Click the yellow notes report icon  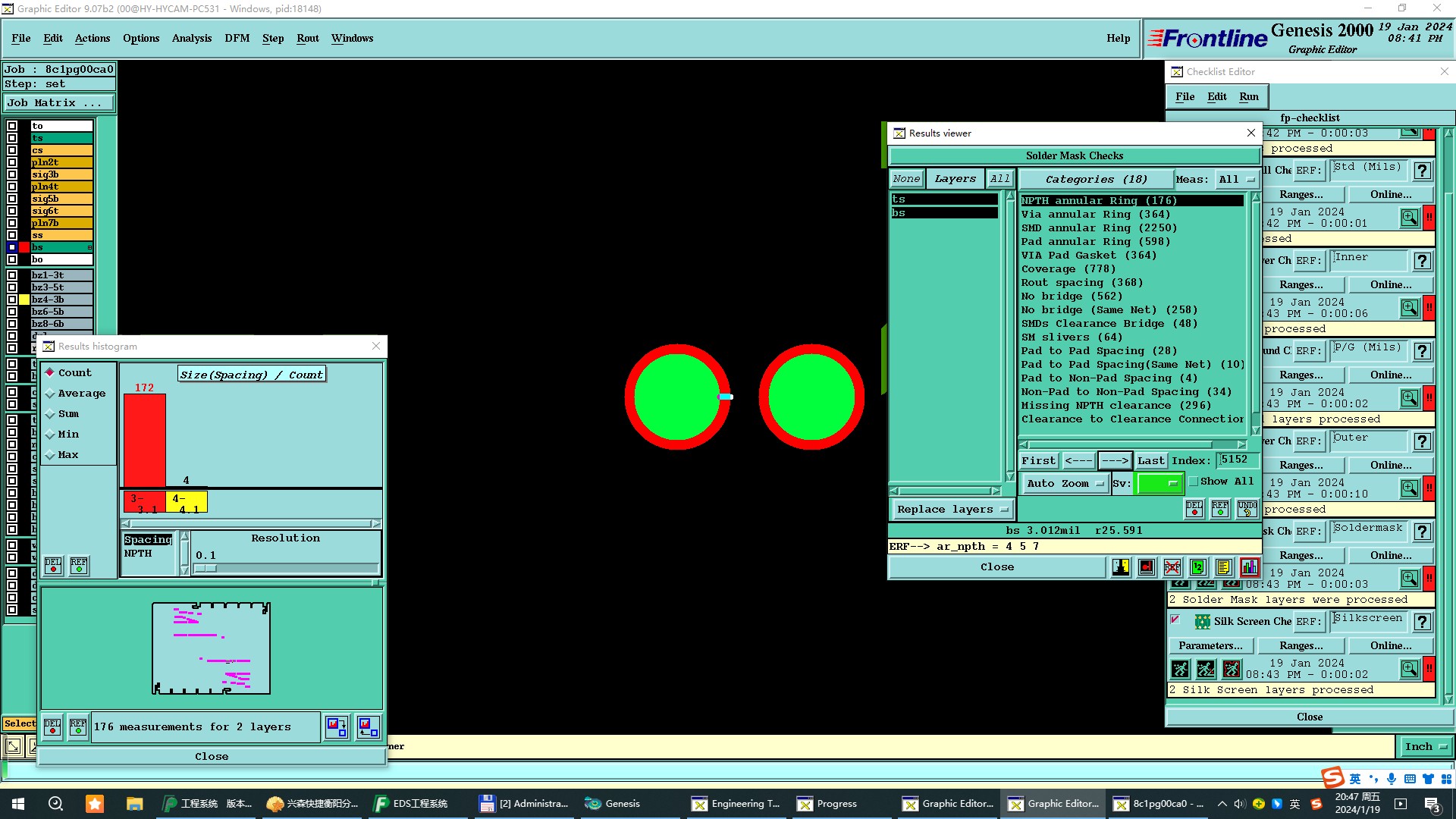tap(1223, 567)
